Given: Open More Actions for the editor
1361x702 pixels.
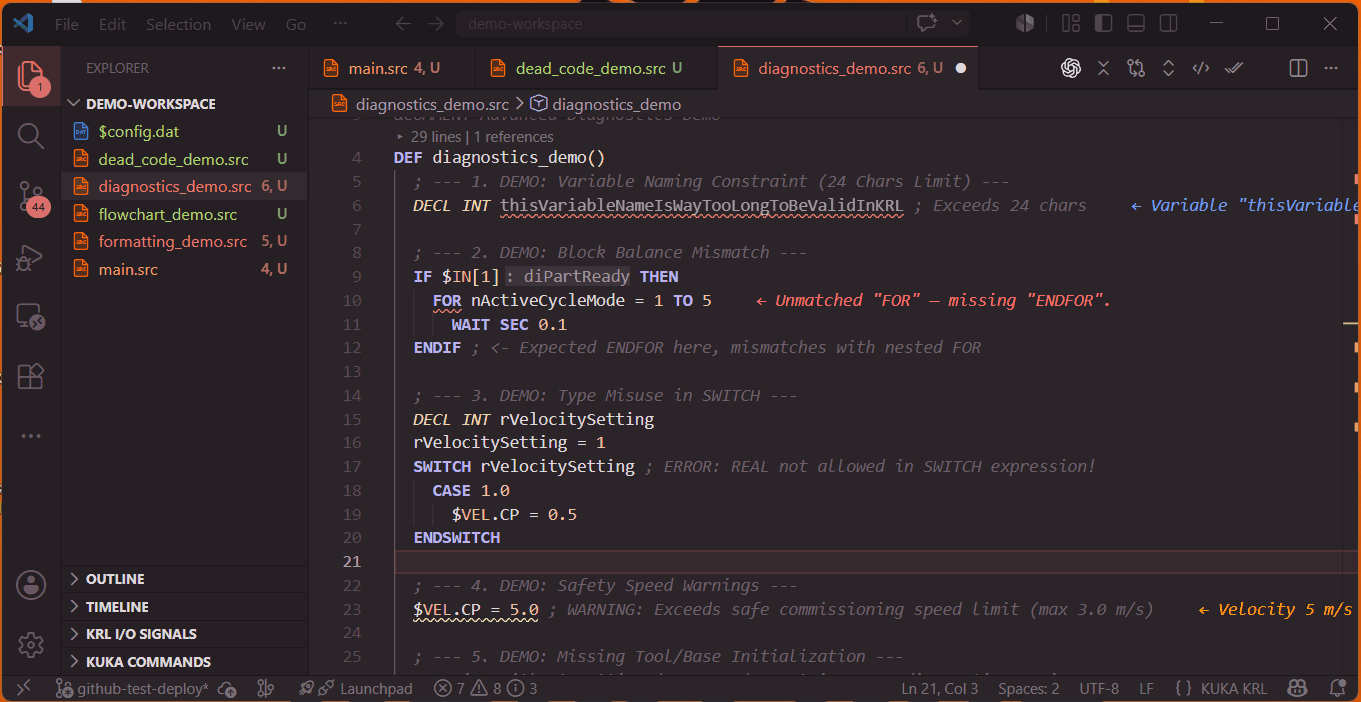Looking at the screenshot, I should (1331, 68).
